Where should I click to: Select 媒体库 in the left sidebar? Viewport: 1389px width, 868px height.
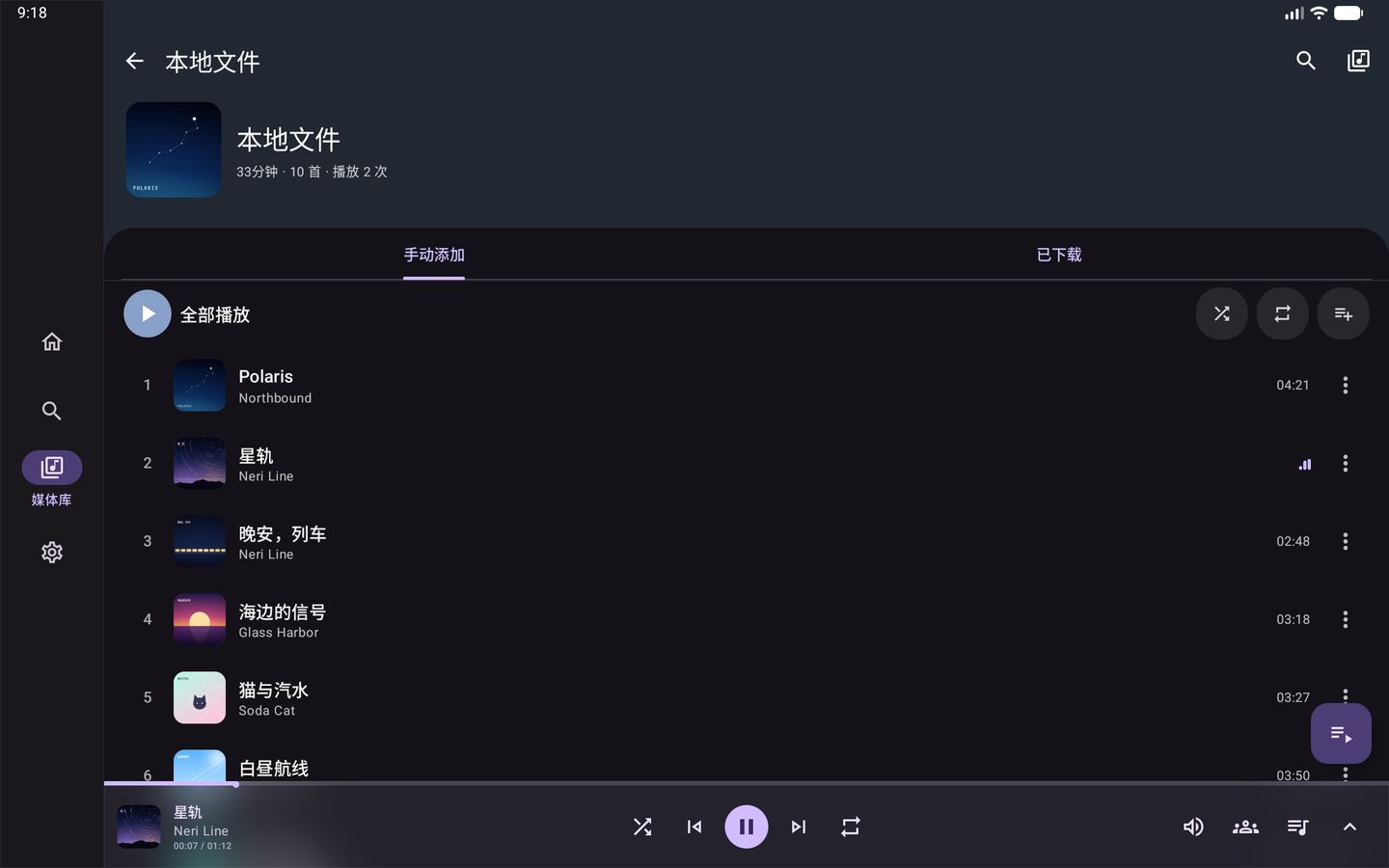click(52, 479)
